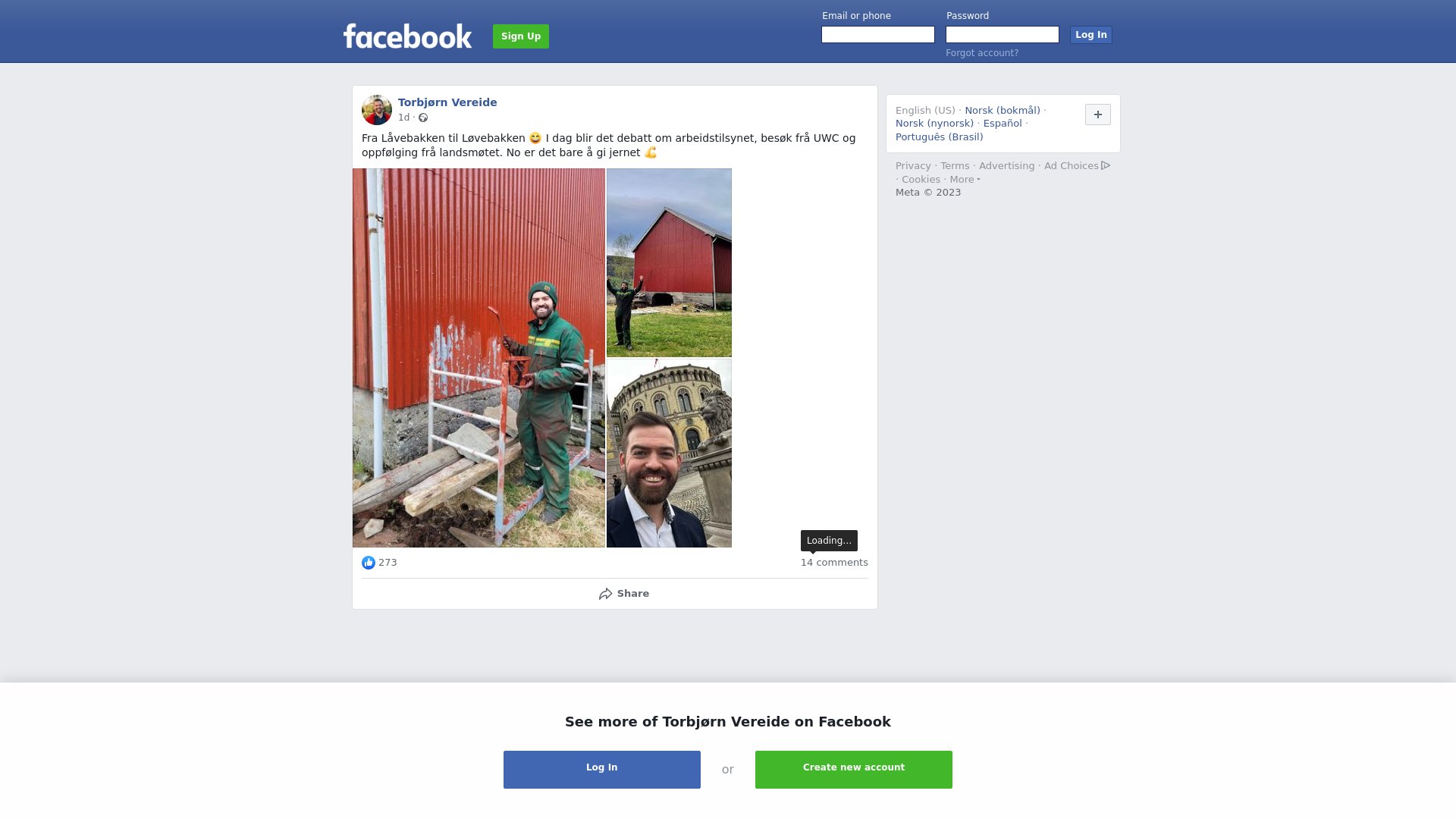Click Forgot account? link
Screen dimensions: 1456x819
pos(982,53)
